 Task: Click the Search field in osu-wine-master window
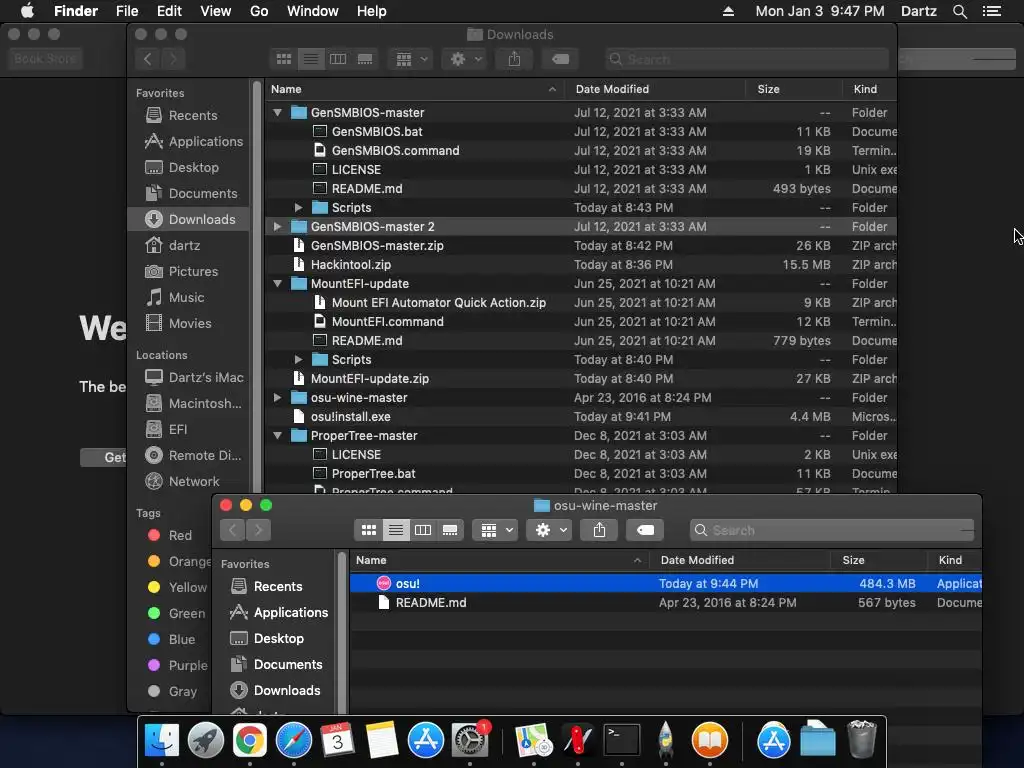[x=832, y=530]
